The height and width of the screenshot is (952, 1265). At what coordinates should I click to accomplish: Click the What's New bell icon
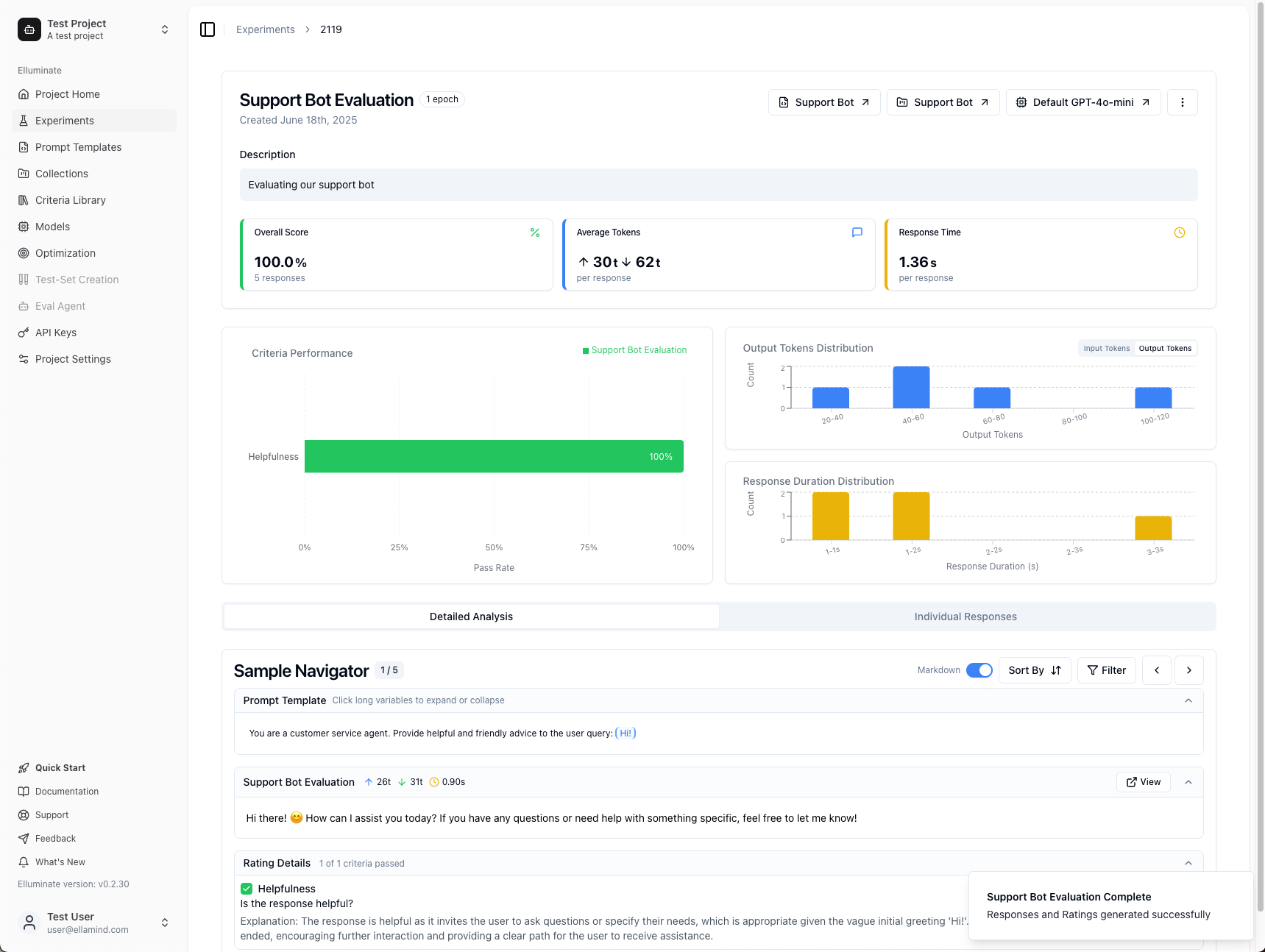[24, 862]
